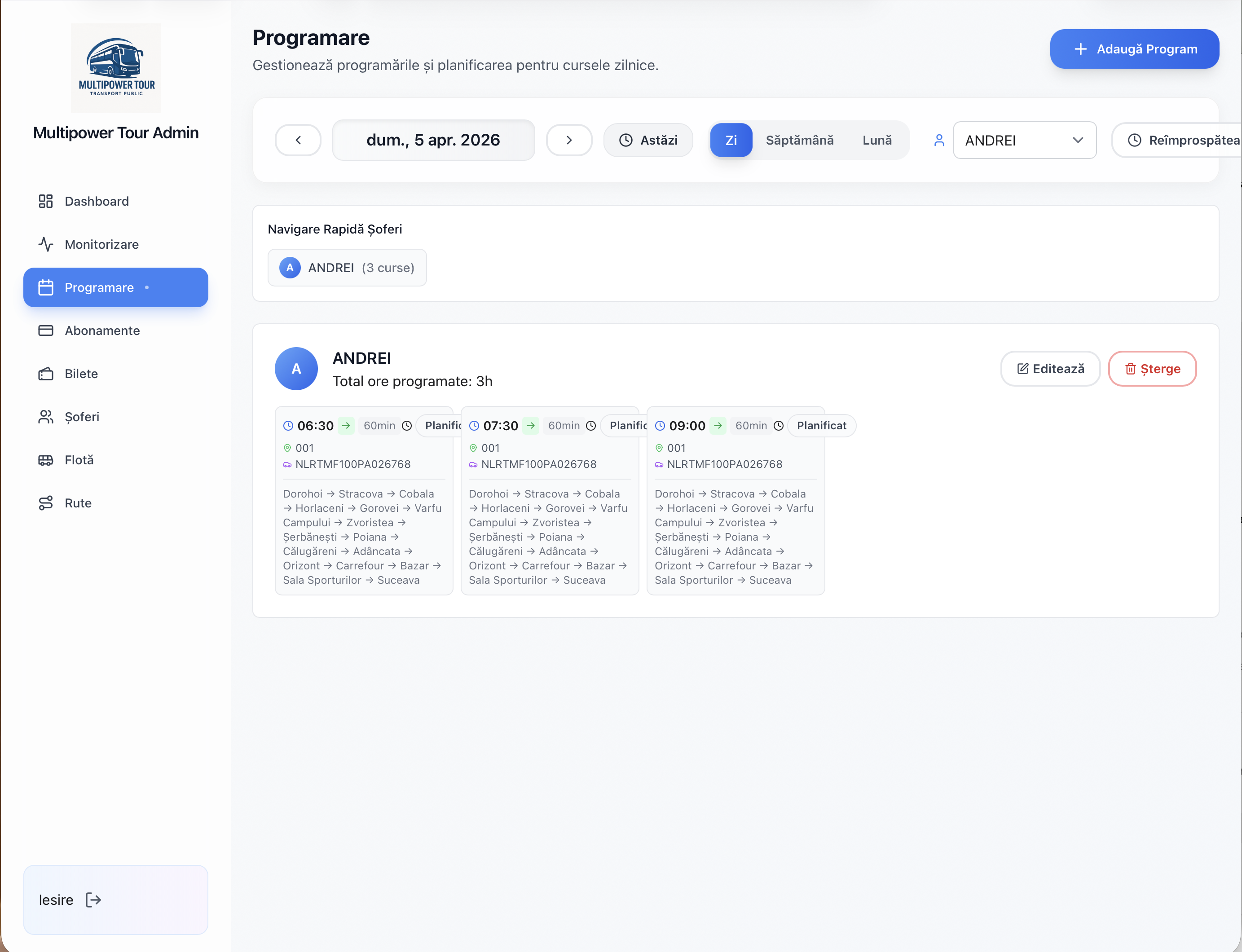The height and width of the screenshot is (952, 1242).
Task: Click NLRTMF100PA026768 on the 07:30 card
Action: coord(538,464)
